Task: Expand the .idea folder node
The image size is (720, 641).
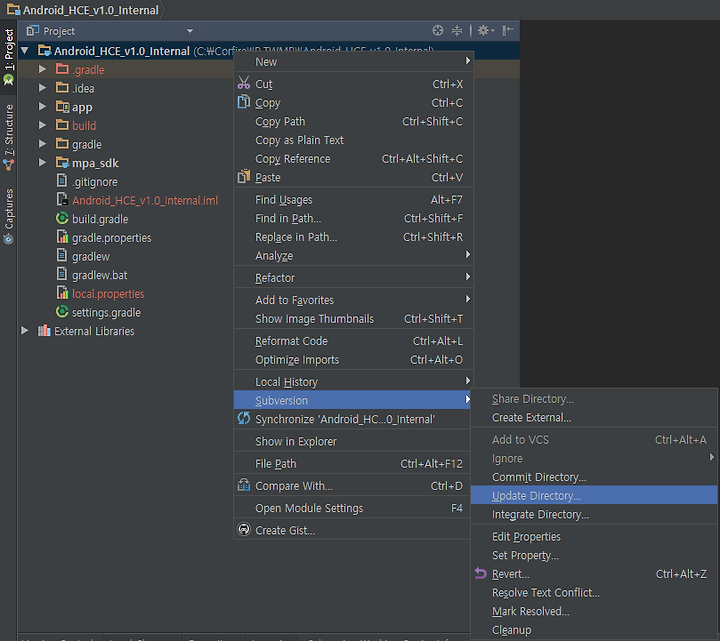Action: [42, 88]
